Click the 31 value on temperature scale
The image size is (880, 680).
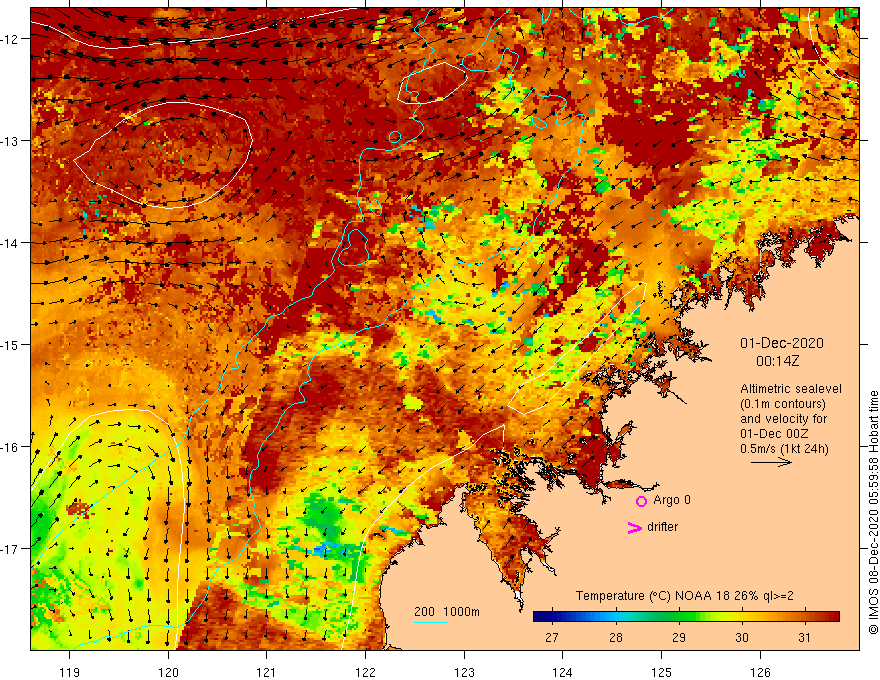point(804,637)
